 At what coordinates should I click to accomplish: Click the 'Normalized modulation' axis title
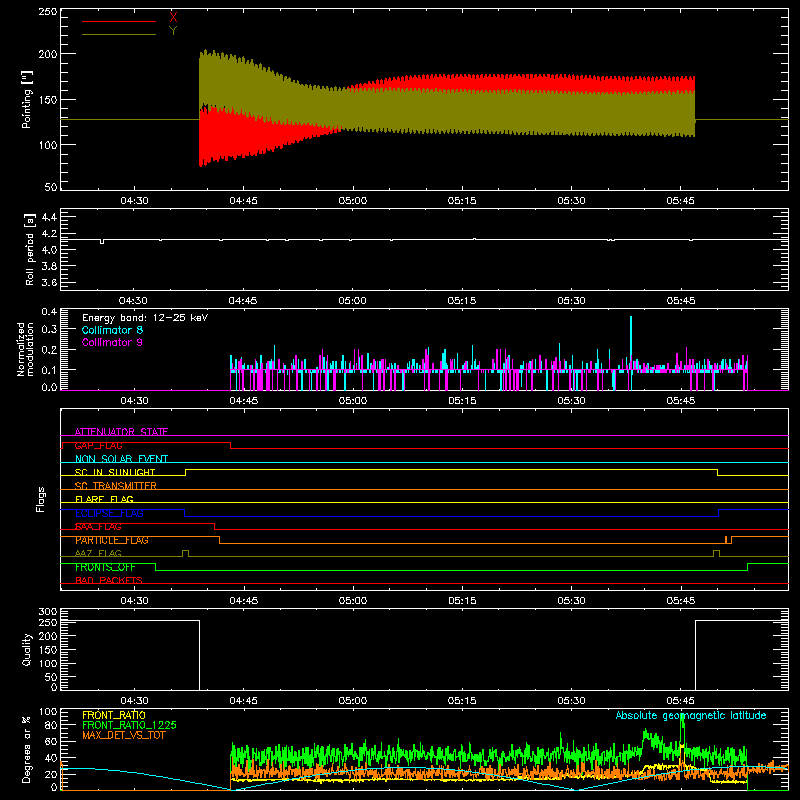25,349
